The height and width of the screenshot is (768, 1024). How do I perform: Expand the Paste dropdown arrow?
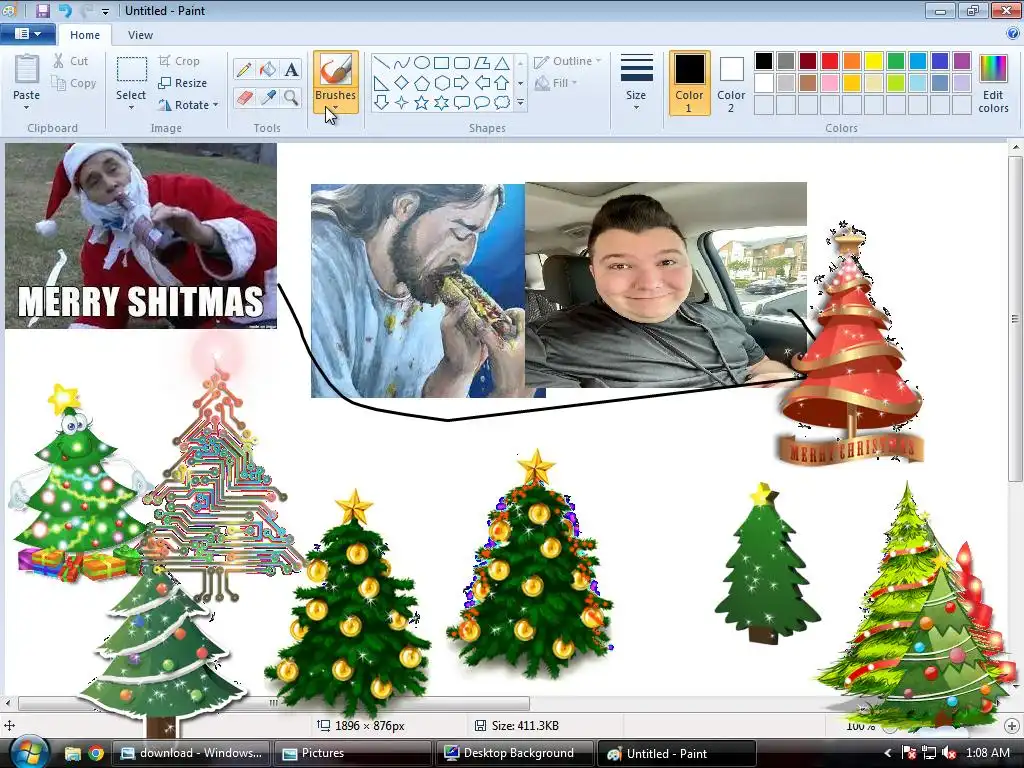pos(26,107)
